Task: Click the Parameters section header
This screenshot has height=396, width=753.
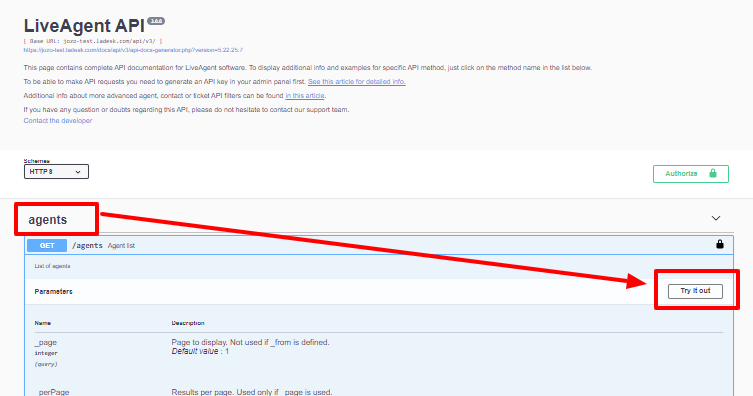Action: [53, 291]
